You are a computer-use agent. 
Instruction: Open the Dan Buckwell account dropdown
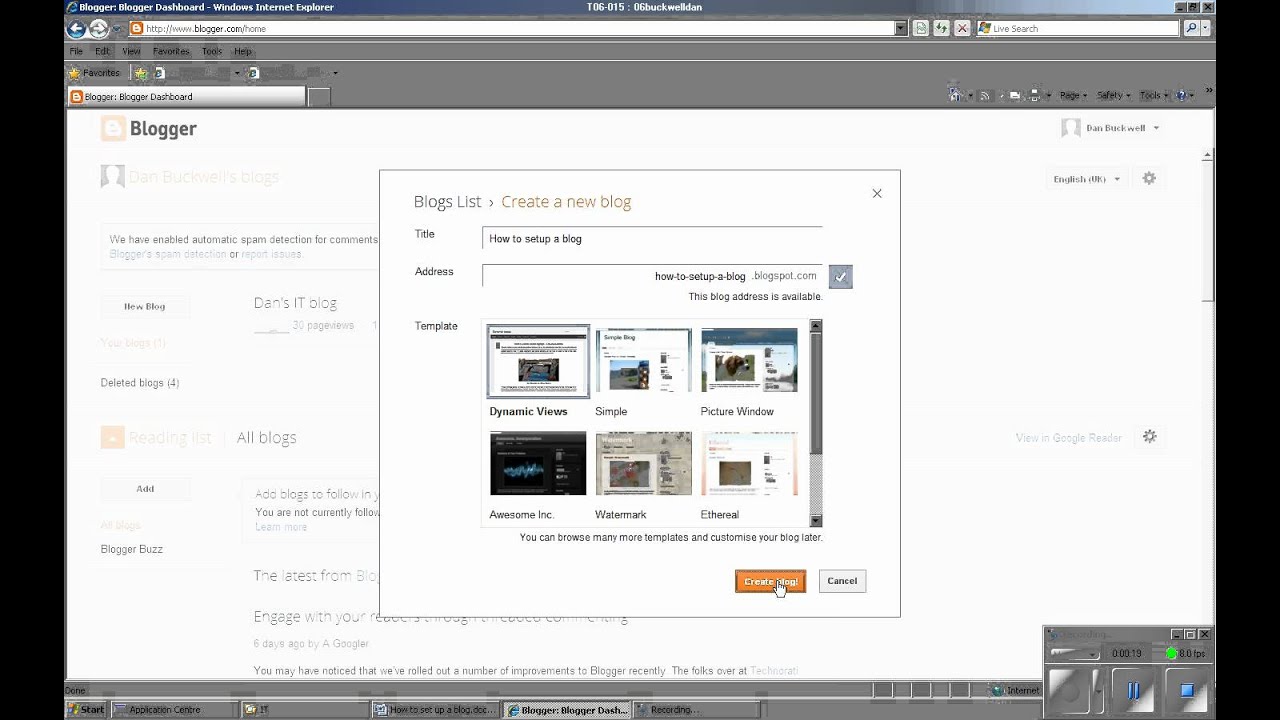(x=1111, y=128)
